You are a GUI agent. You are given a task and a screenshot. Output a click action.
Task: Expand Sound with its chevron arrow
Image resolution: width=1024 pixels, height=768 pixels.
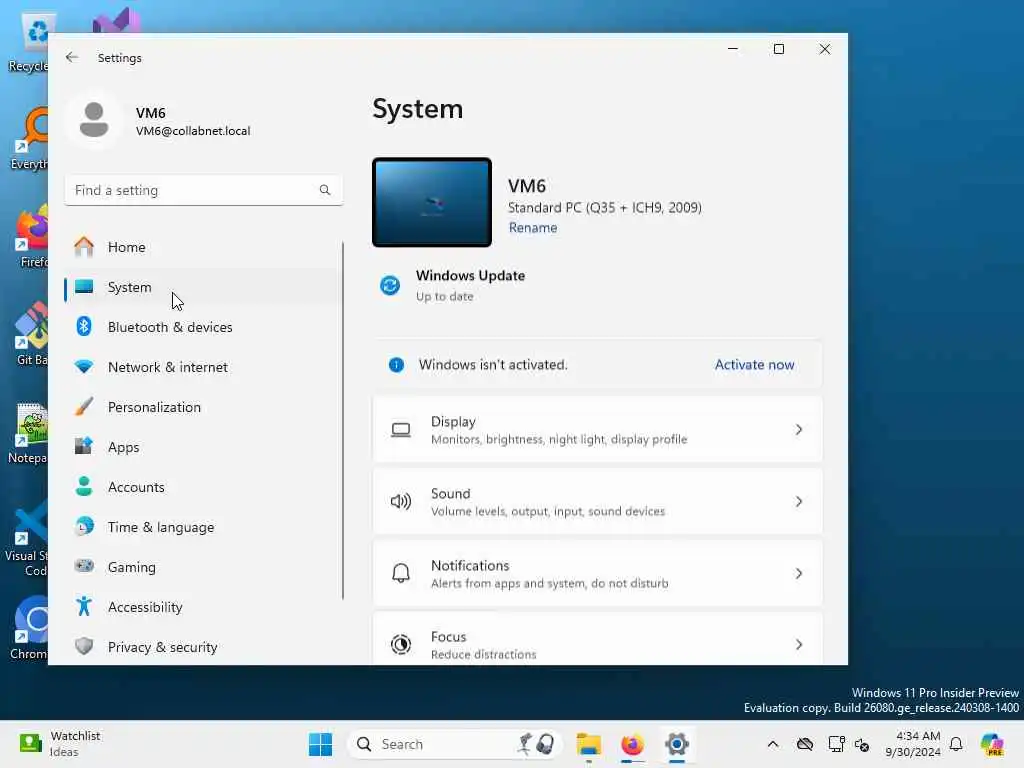tap(799, 502)
